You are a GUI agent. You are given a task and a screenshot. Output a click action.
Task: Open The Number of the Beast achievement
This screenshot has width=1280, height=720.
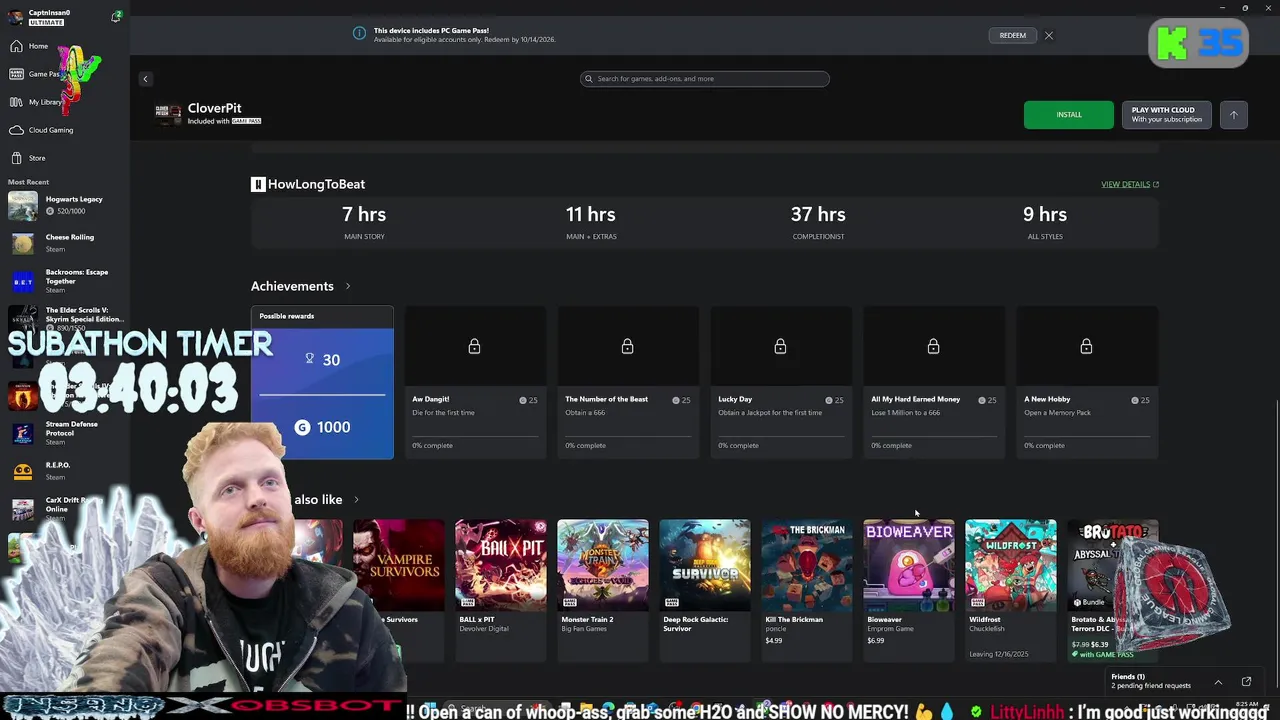coord(628,383)
